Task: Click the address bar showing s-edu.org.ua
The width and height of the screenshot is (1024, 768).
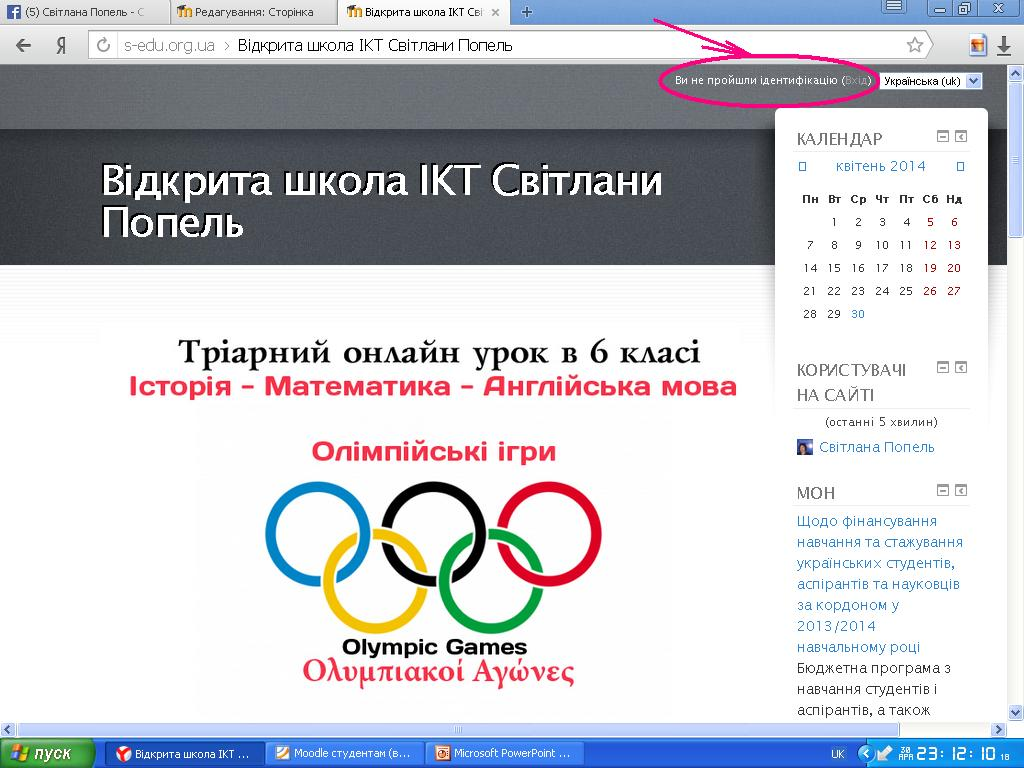Action: 509,45
